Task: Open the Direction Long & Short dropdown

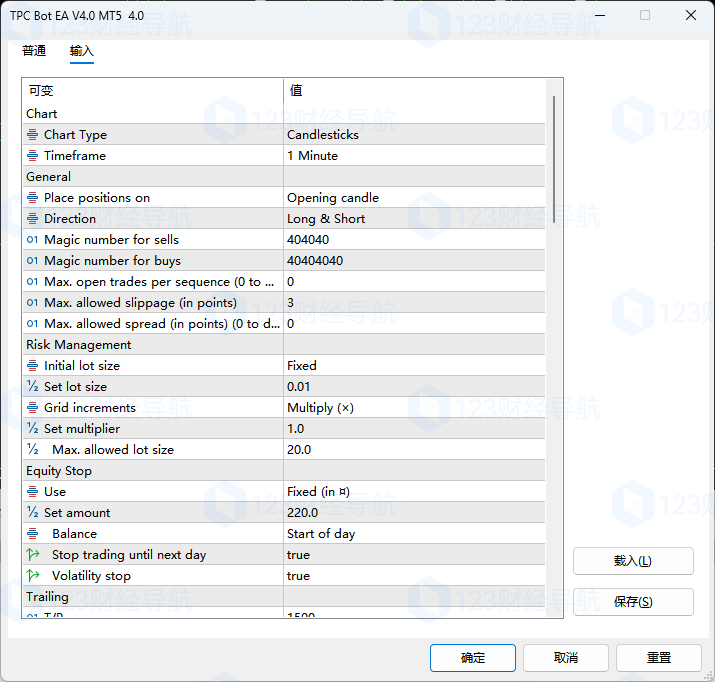Action: click(x=414, y=219)
